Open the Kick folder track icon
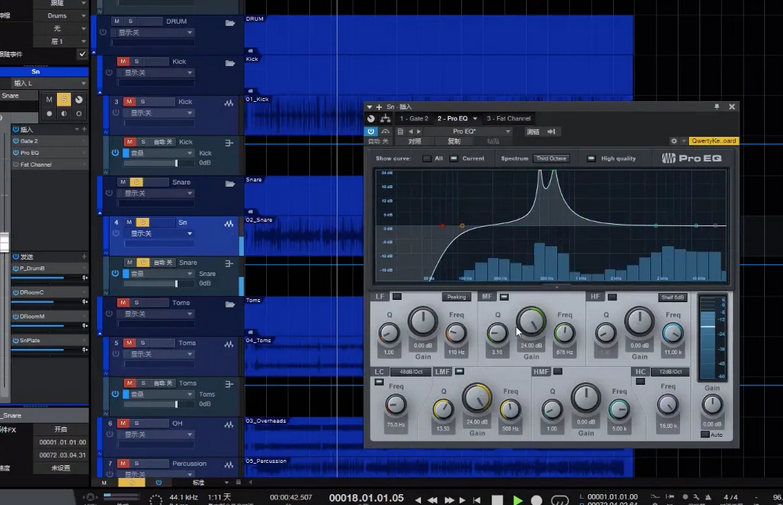The height and width of the screenshot is (505, 783). [230, 63]
